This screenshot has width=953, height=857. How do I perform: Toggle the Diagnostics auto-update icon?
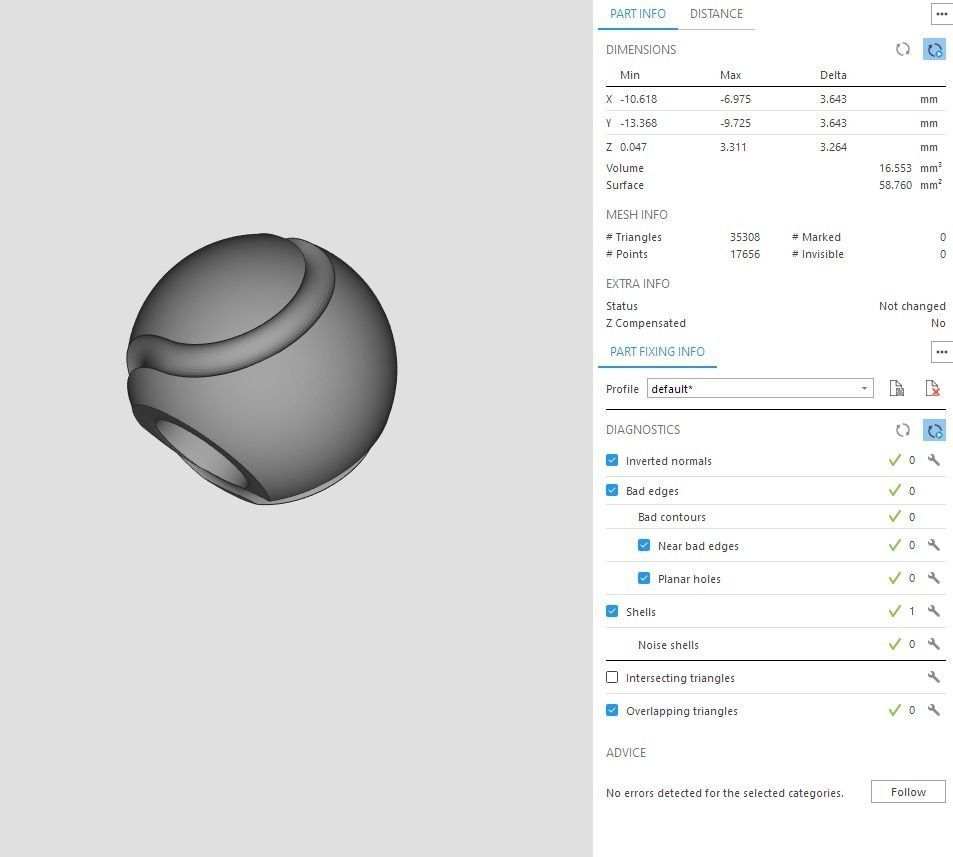[934, 430]
